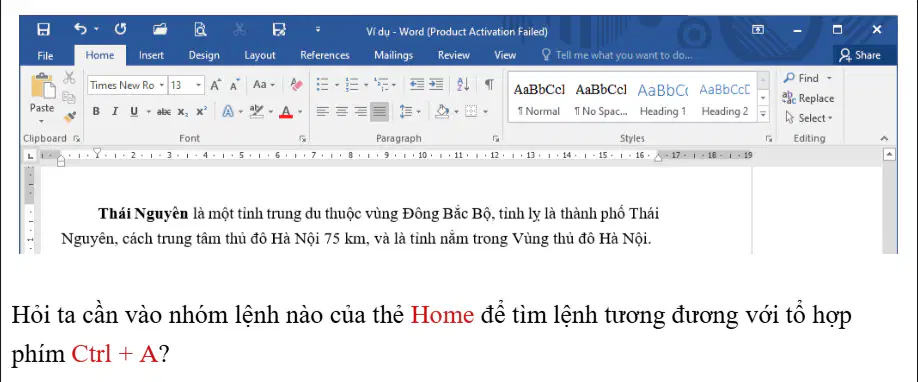Expand the Paste options arrow

pos(42,122)
